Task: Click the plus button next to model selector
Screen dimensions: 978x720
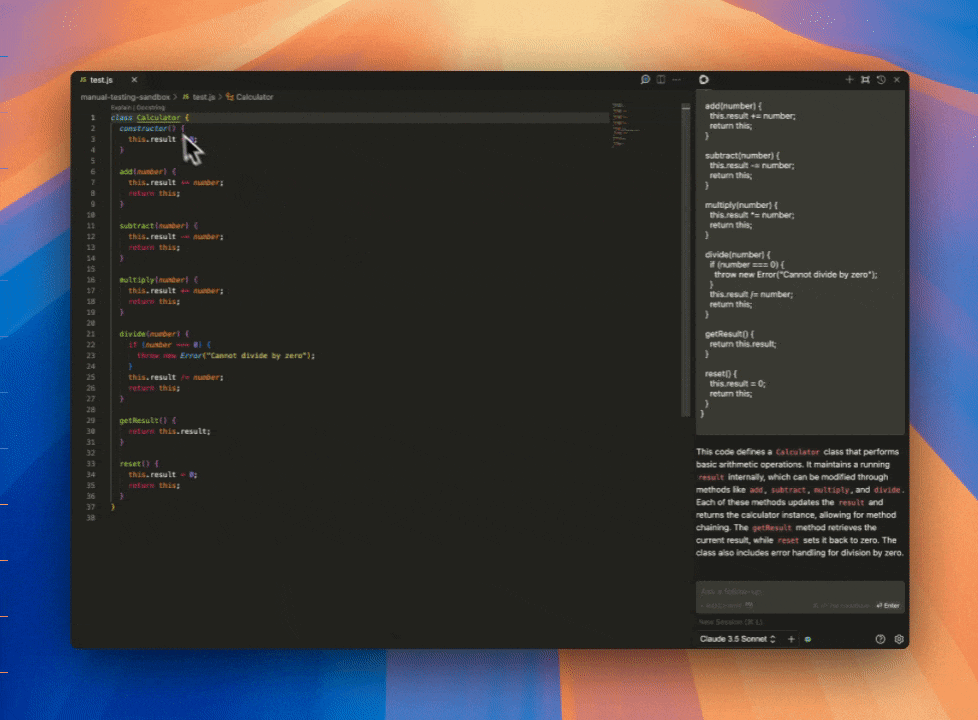Action: [x=791, y=639]
